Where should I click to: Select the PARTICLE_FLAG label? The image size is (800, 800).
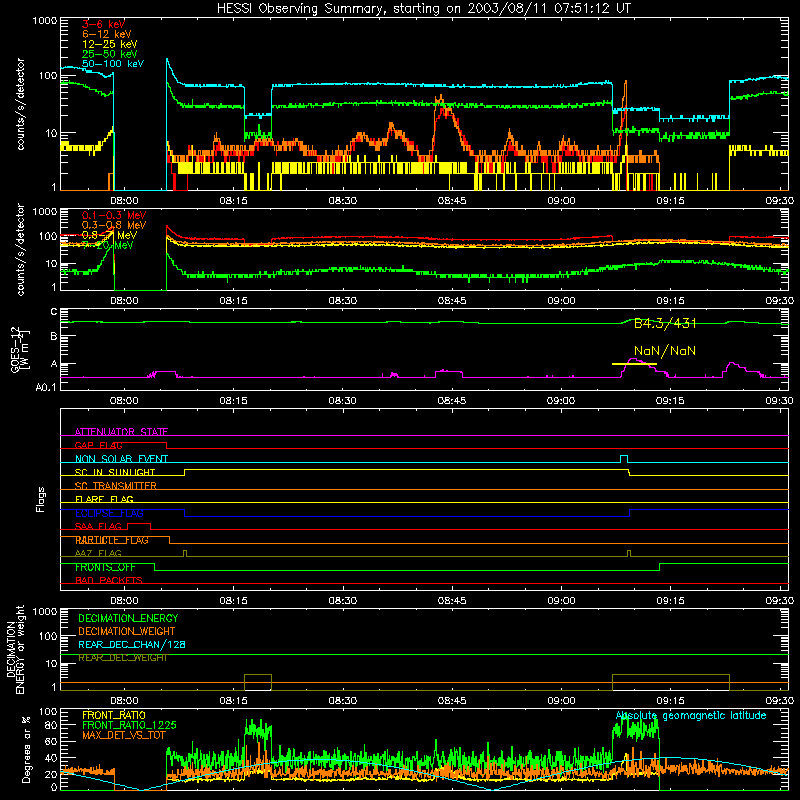click(x=112, y=540)
